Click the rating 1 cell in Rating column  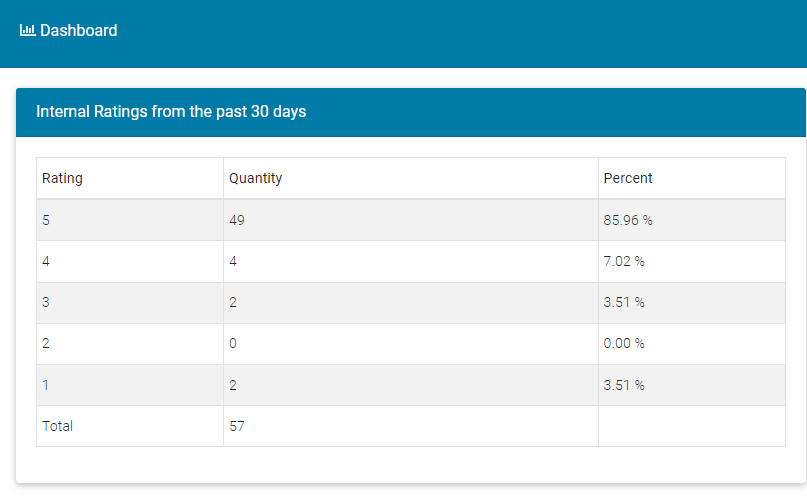[x=130, y=385]
